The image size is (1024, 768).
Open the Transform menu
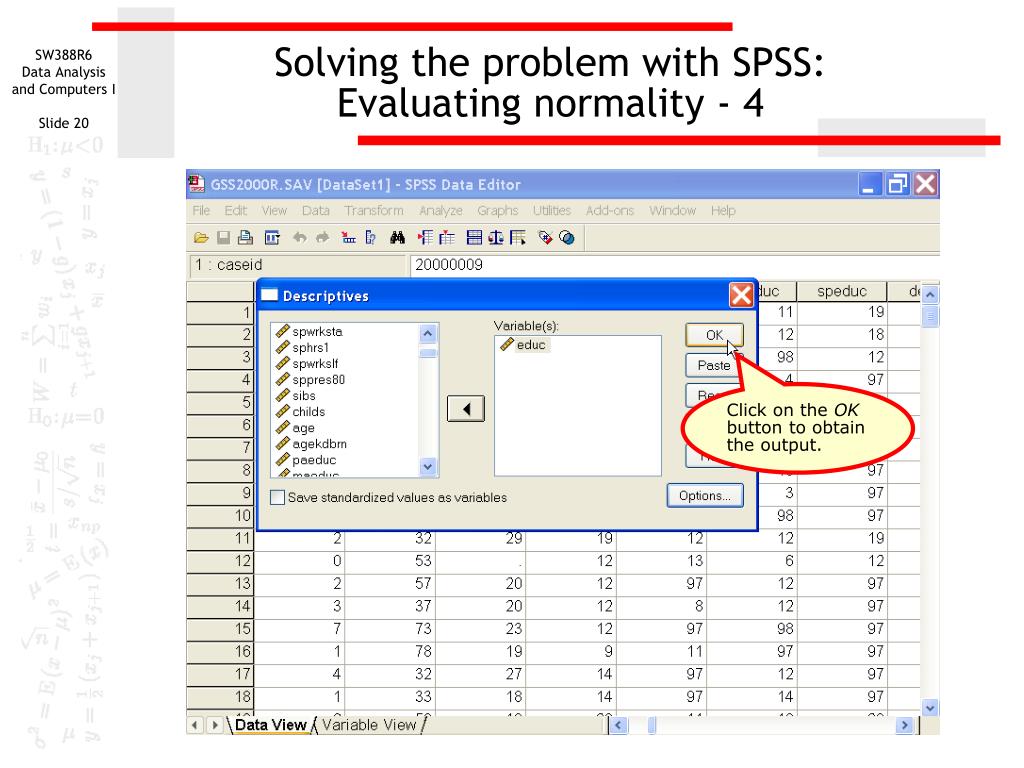coord(374,210)
